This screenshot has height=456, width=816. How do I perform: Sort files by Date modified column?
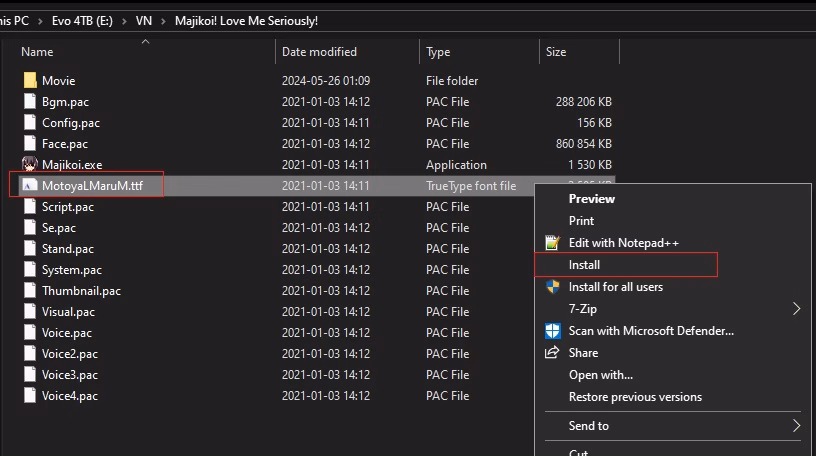[319, 52]
